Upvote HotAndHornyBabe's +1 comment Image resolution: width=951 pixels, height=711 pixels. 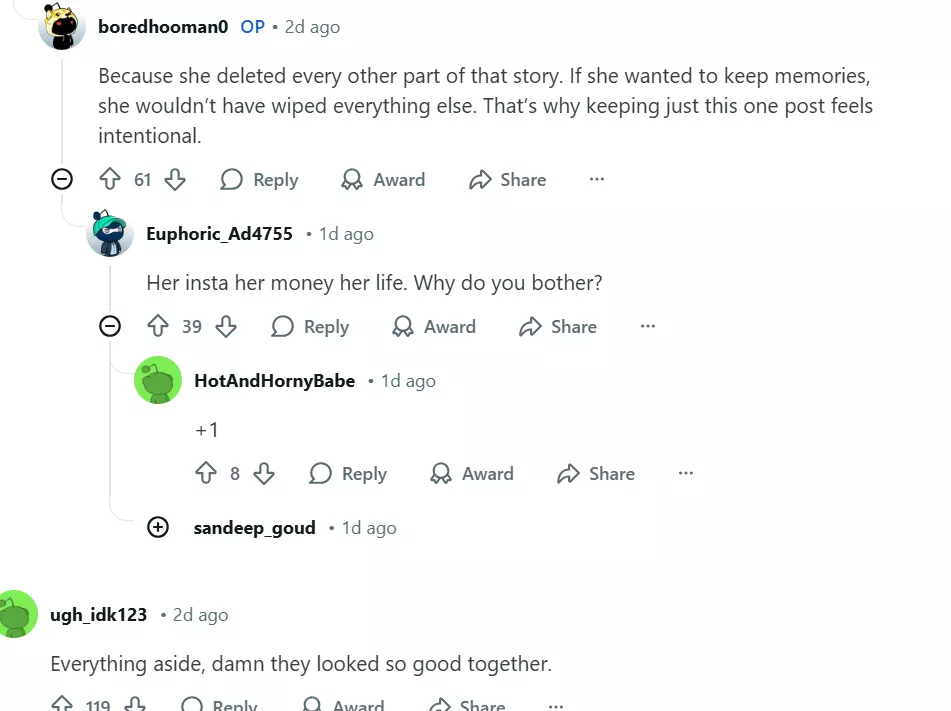pos(206,474)
